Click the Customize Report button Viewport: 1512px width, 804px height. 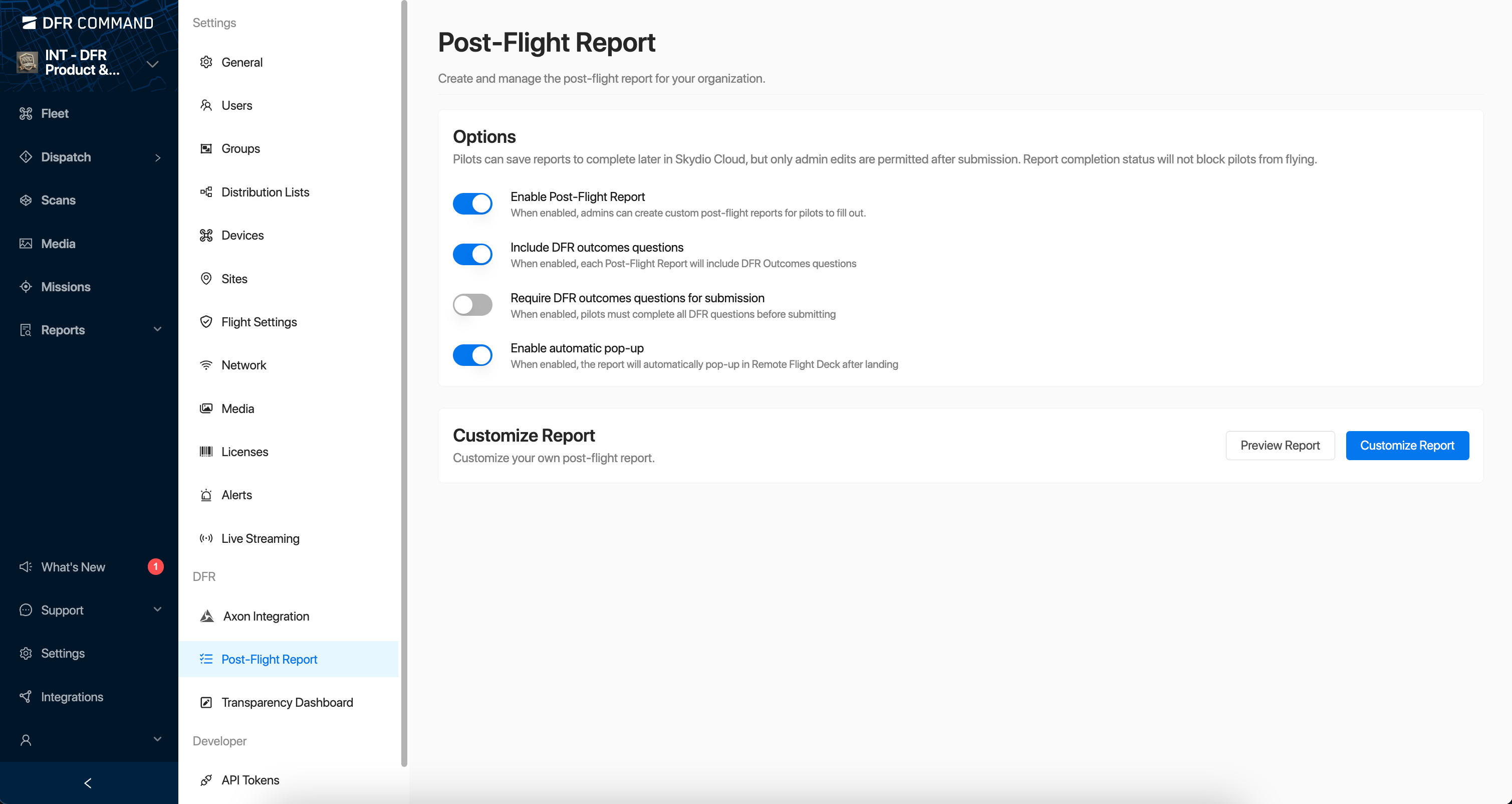[1407, 445]
